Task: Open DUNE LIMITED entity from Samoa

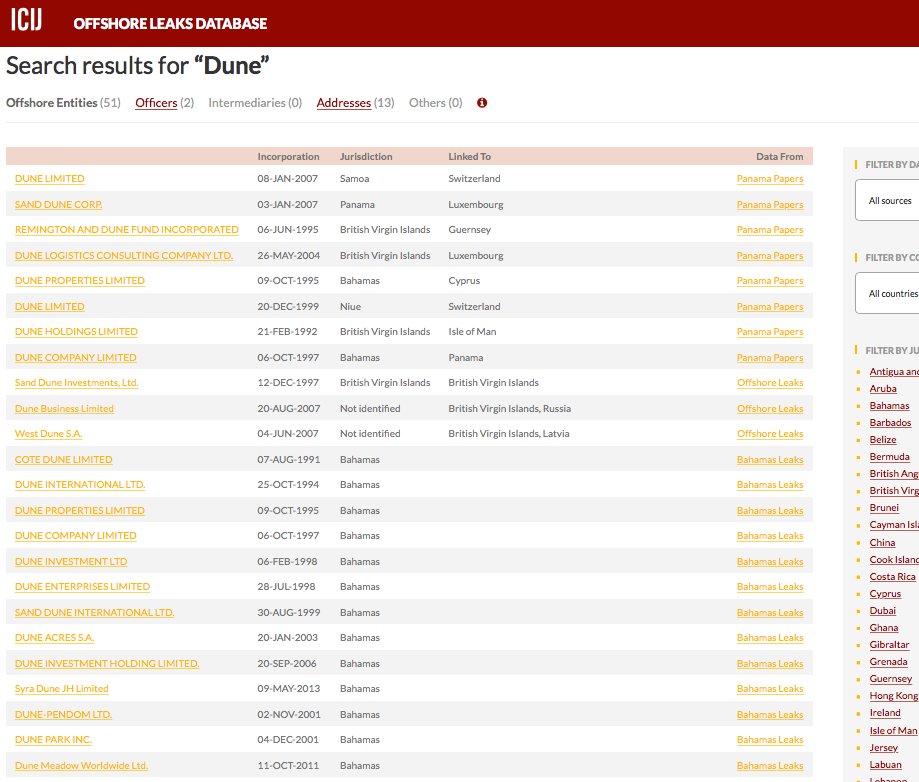Action: 49,179
